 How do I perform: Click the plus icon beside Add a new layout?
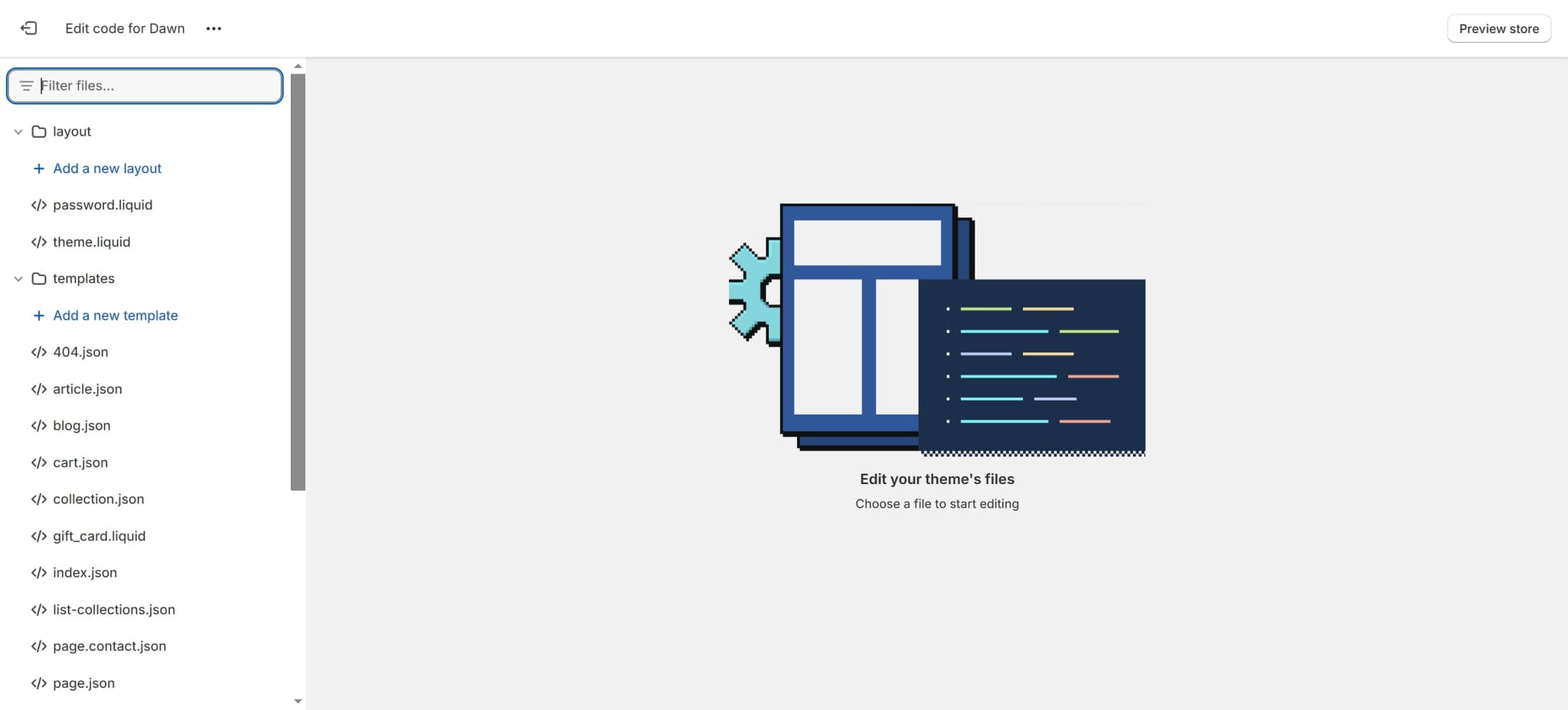[x=38, y=168]
